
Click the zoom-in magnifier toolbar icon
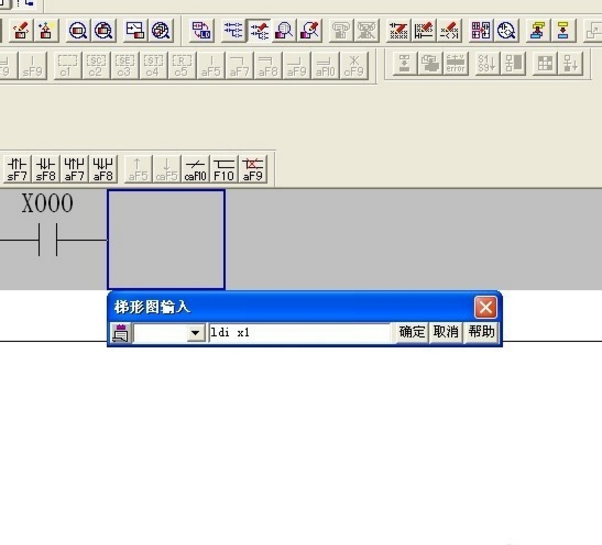(x=77, y=30)
